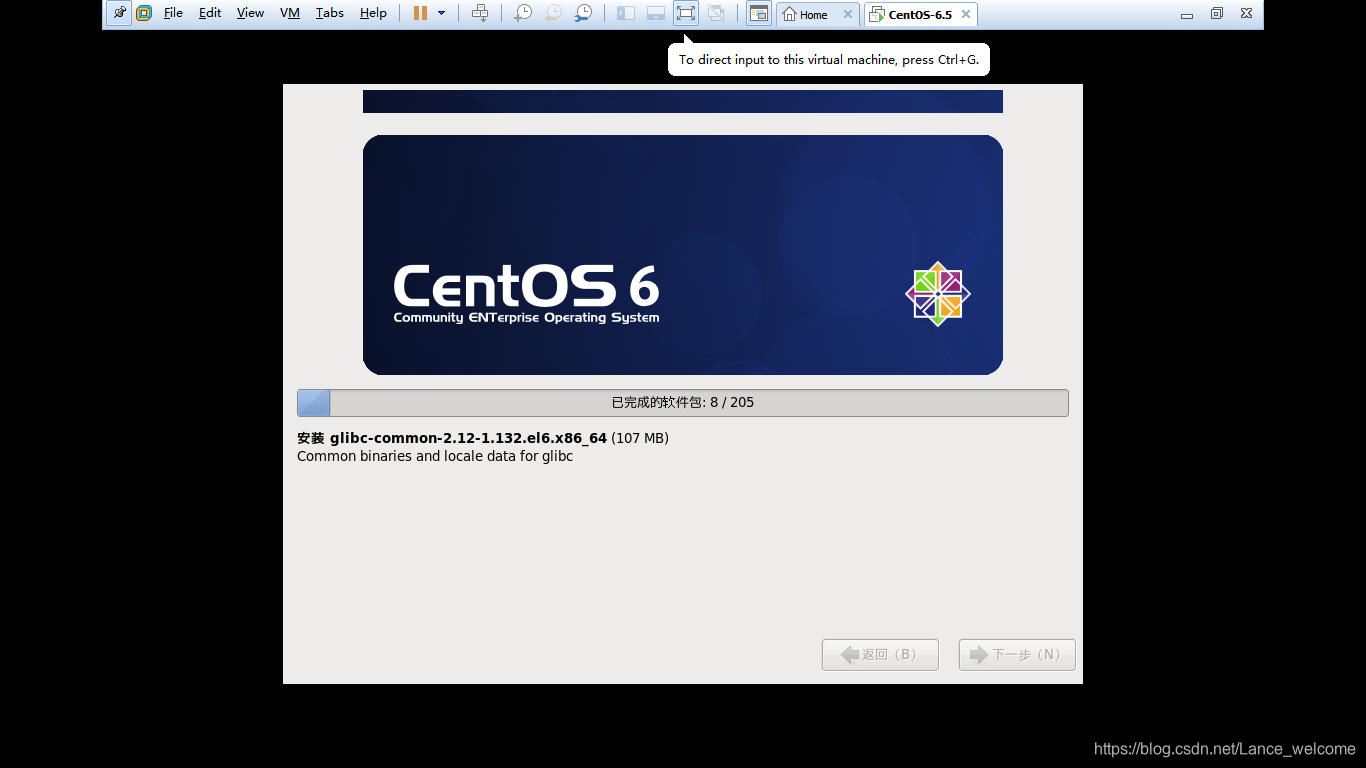The height and width of the screenshot is (768, 1366).
Task: Take a snapshot of the virtual machine
Action: tap(523, 14)
